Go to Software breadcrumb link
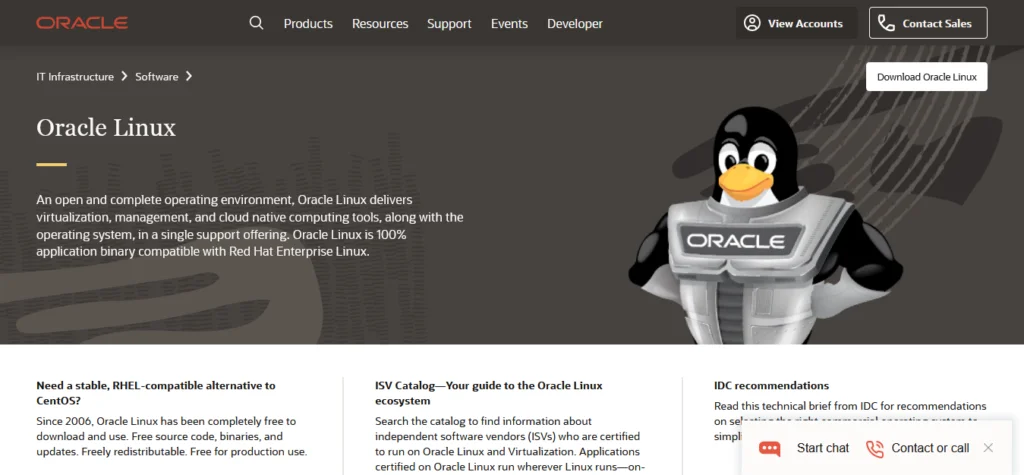This screenshot has width=1024, height=475. (x=157, y=76)
